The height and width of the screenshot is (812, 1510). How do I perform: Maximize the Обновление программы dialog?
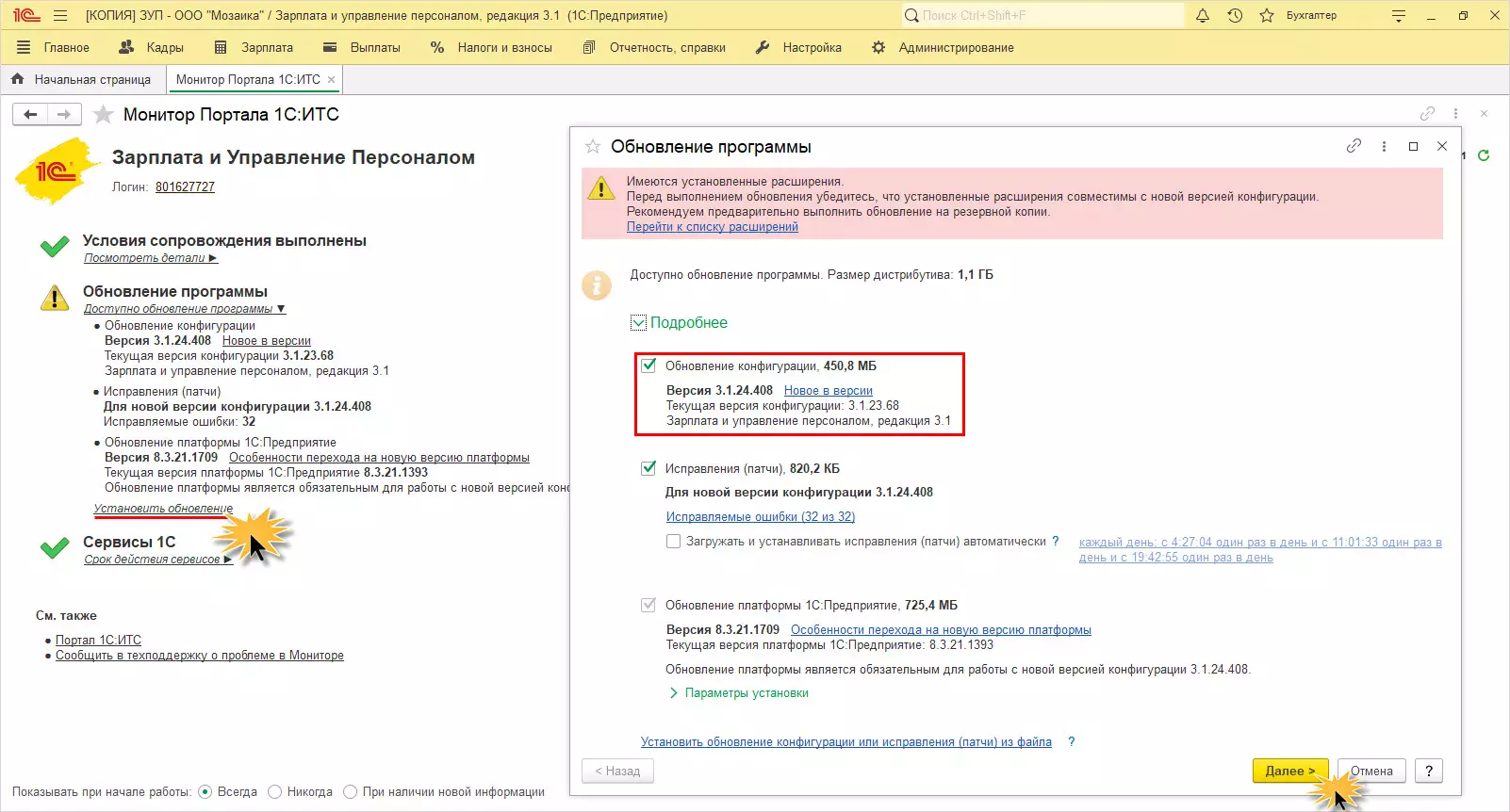tap(1413, 146)
